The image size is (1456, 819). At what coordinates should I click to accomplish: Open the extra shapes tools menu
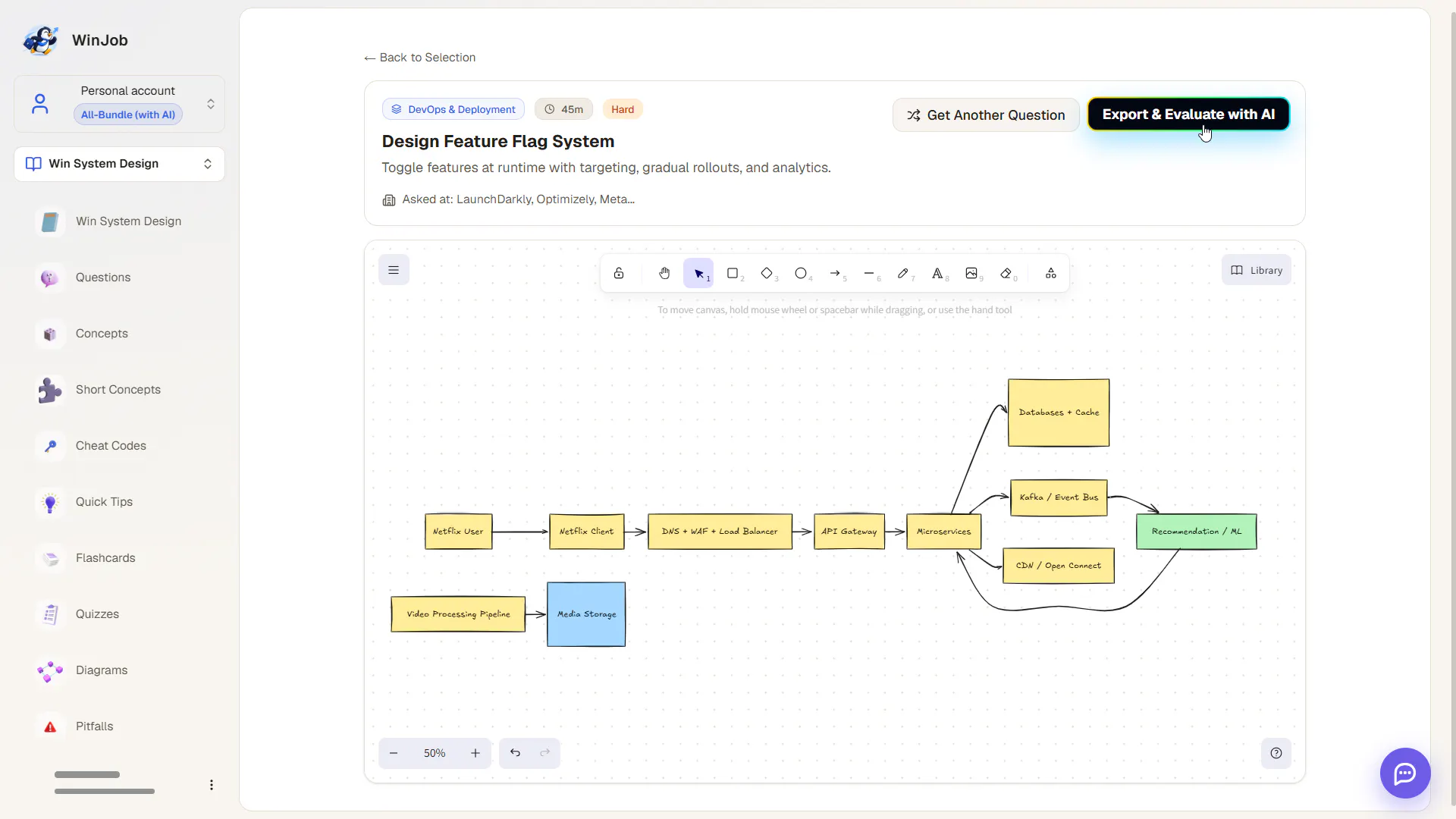click(x=1051, y=273)
